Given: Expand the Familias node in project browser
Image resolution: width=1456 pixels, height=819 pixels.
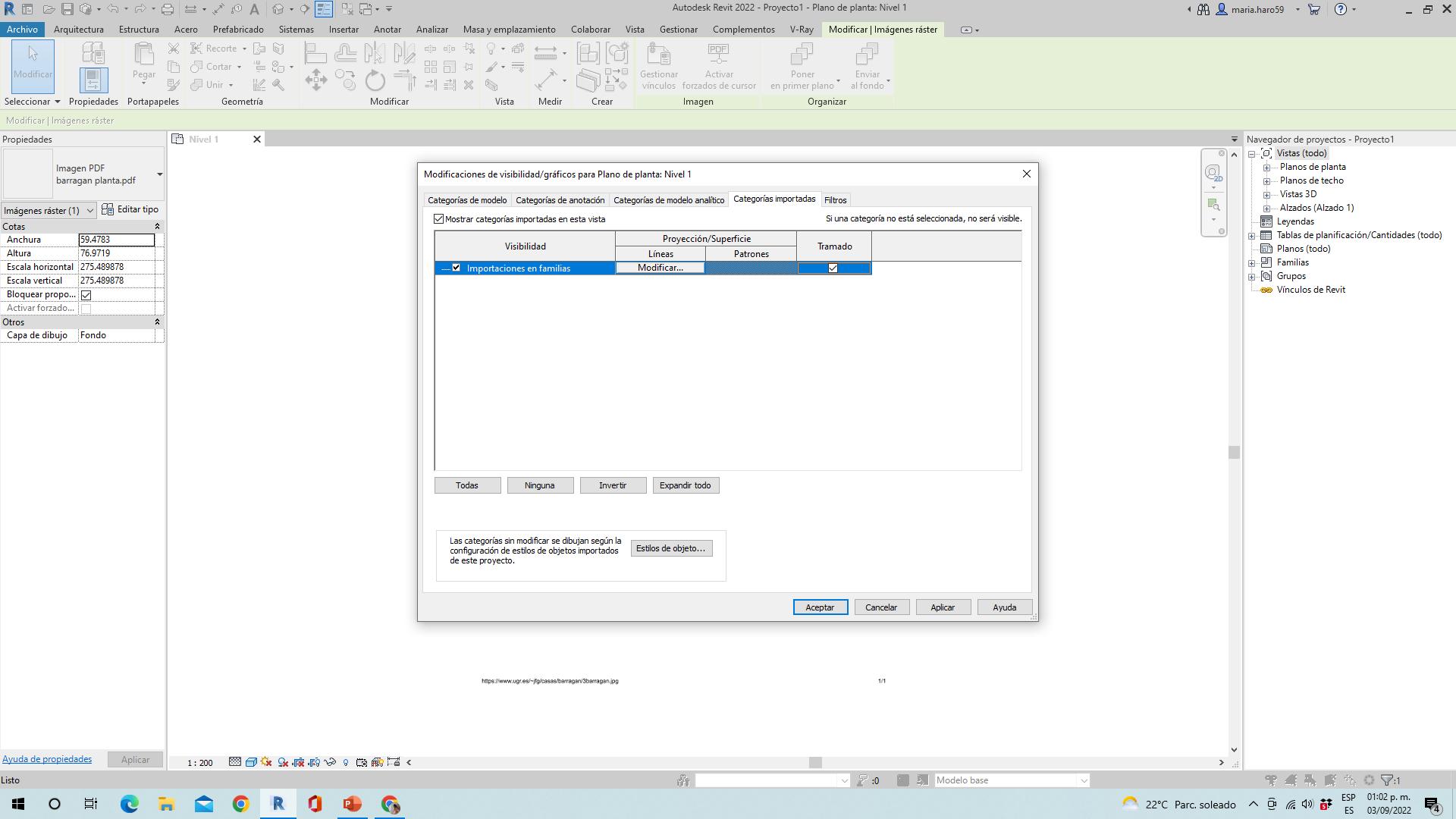Looking at the screenshot, I should tap(1252, 263).
